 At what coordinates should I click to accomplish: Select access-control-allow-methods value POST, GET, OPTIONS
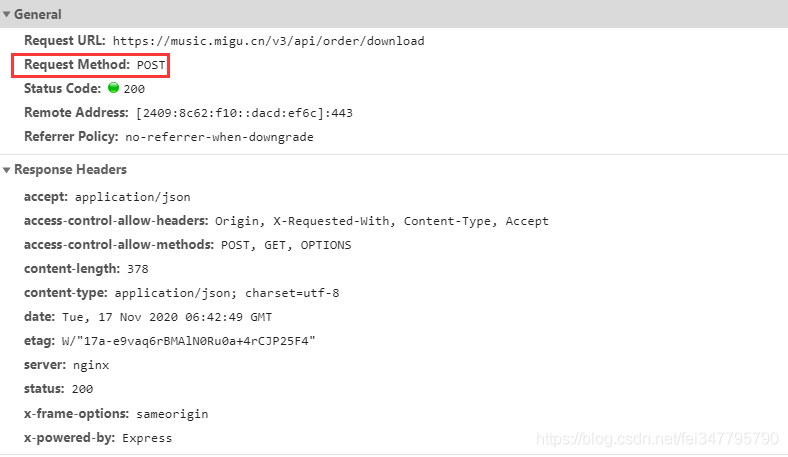286,245
